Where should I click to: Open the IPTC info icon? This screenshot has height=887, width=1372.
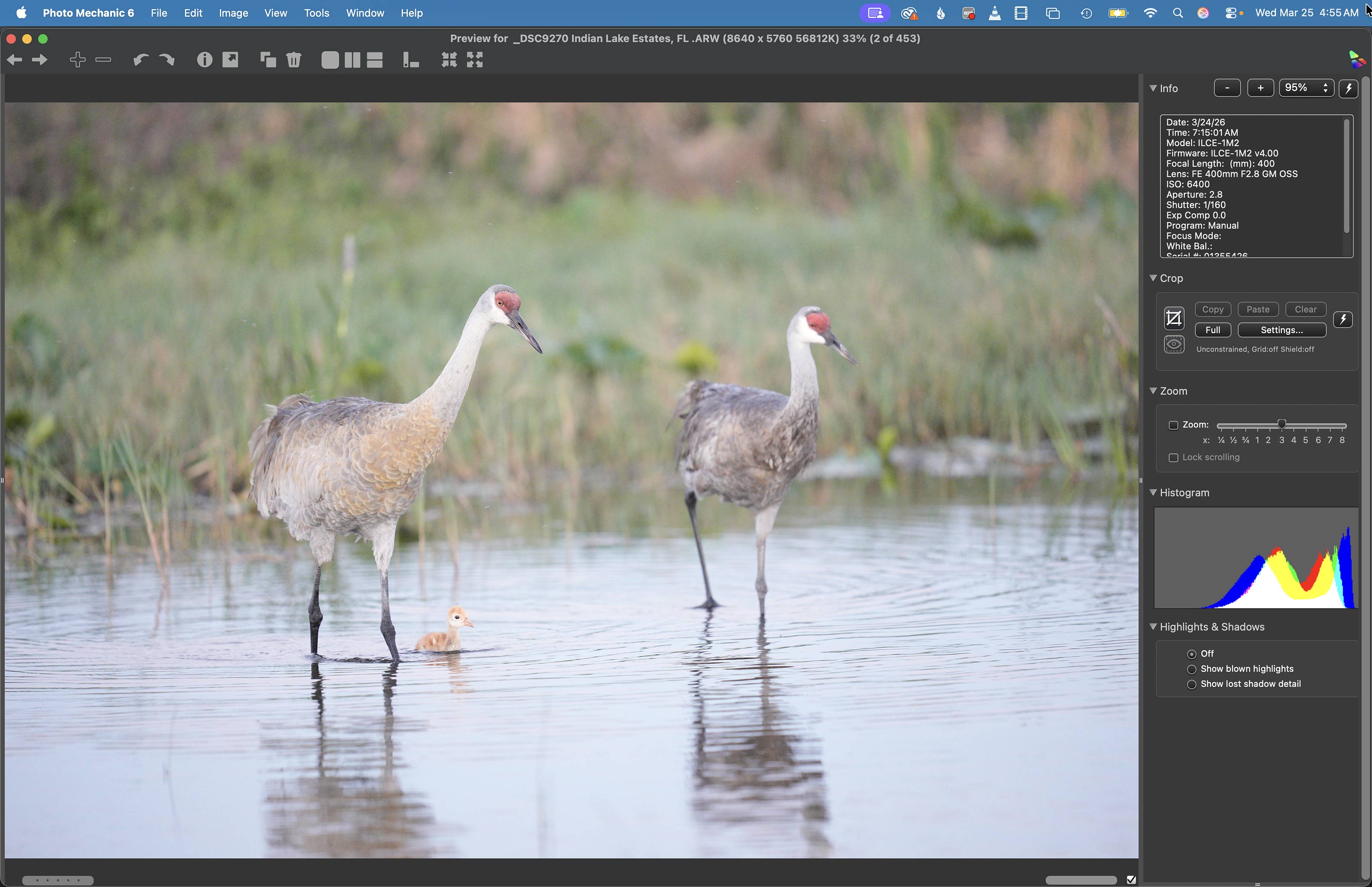[204, 60]
